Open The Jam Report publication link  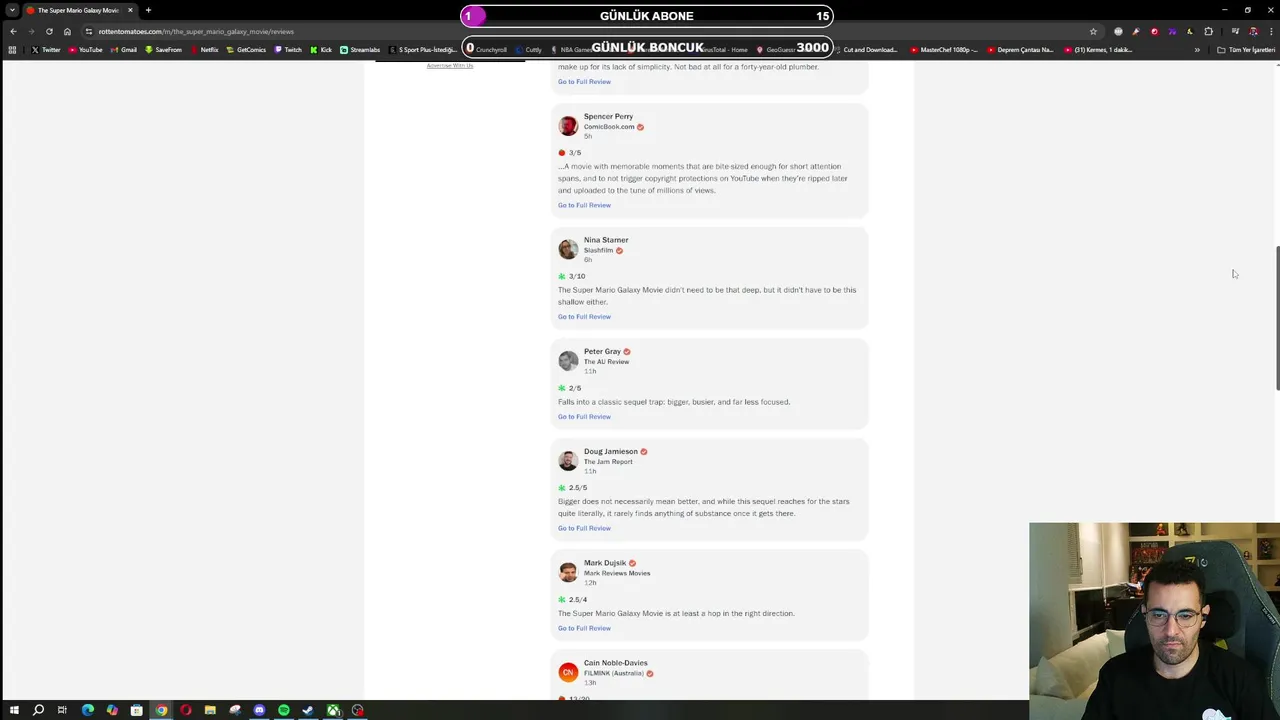point(608,462)
